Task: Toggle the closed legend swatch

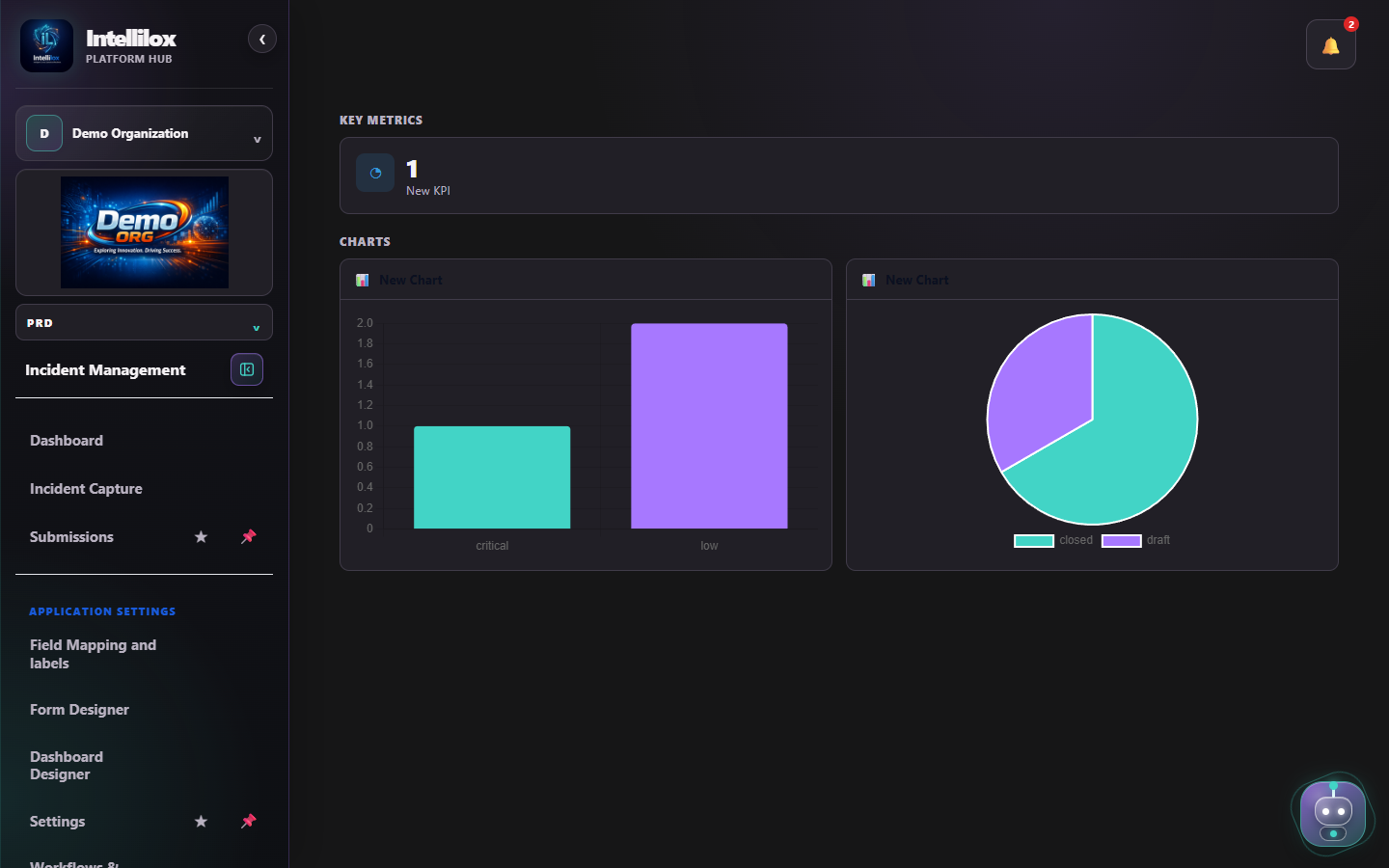Action: [1034, 541]
